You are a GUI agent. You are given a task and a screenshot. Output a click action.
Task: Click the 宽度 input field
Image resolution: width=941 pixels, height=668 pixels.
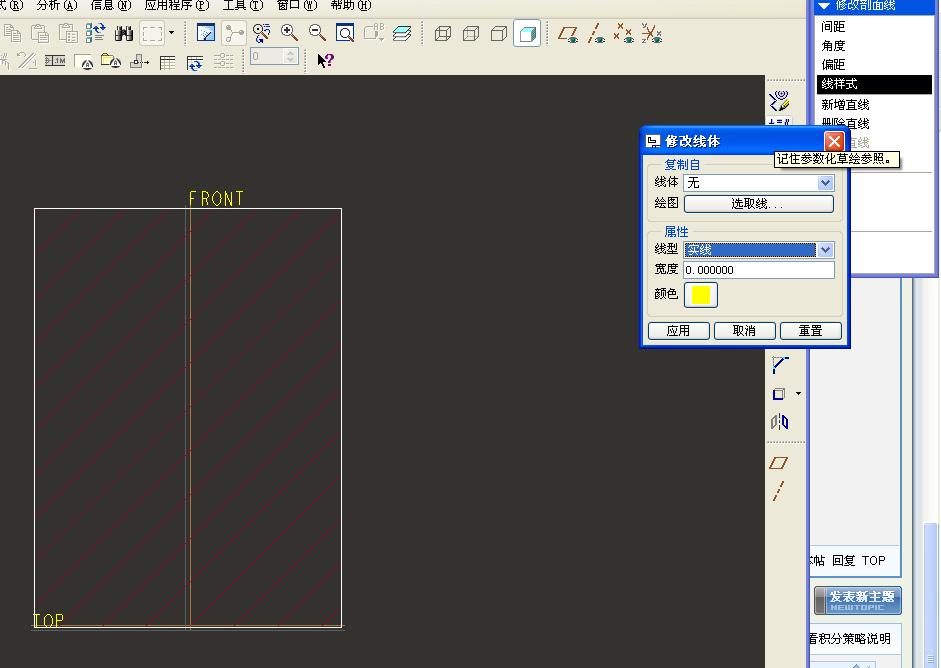(x=759, y=270)
